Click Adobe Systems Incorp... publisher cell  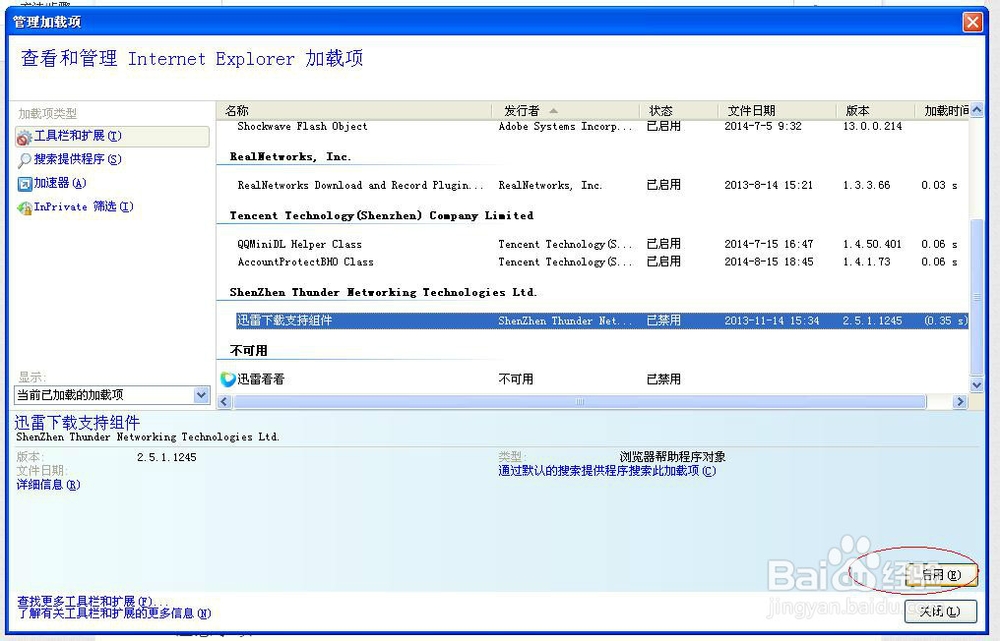point(565,126)
